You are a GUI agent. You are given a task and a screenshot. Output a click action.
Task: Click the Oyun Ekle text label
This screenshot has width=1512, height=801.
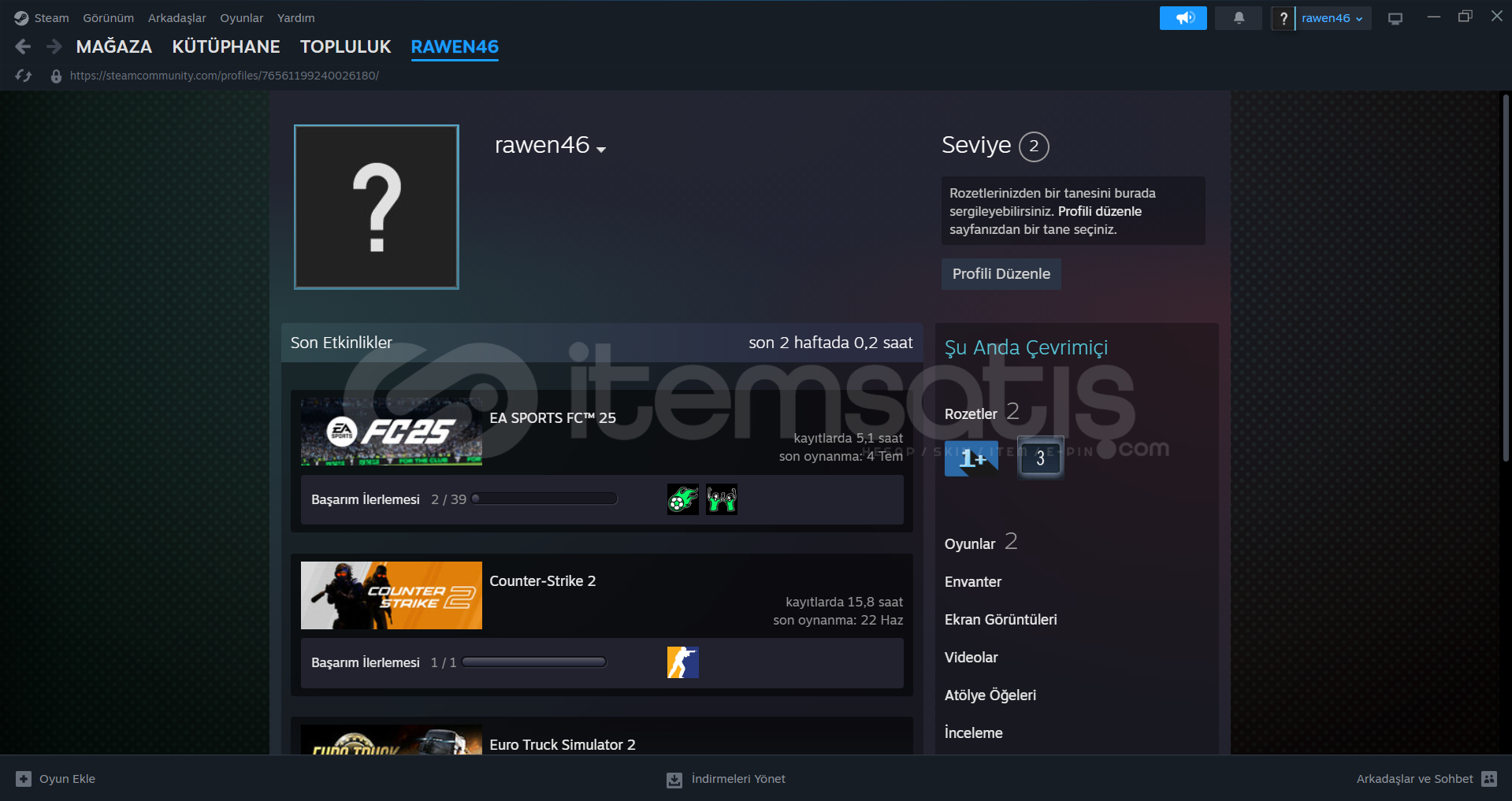point(67,779)
